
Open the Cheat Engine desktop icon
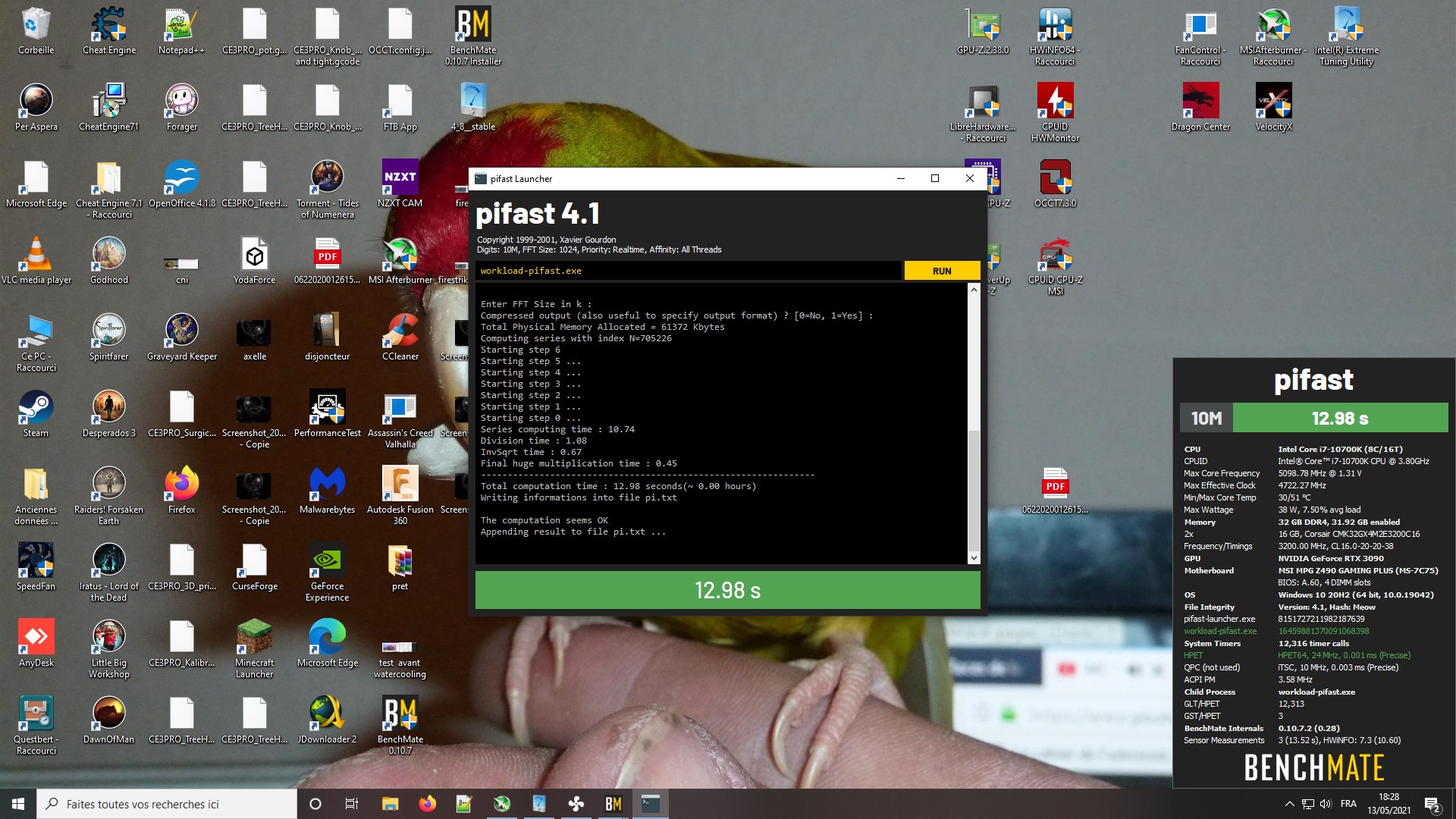109,31
